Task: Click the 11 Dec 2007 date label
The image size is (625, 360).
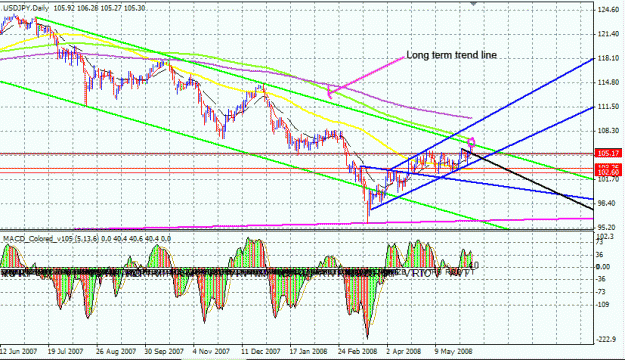Action: [261, 352]
